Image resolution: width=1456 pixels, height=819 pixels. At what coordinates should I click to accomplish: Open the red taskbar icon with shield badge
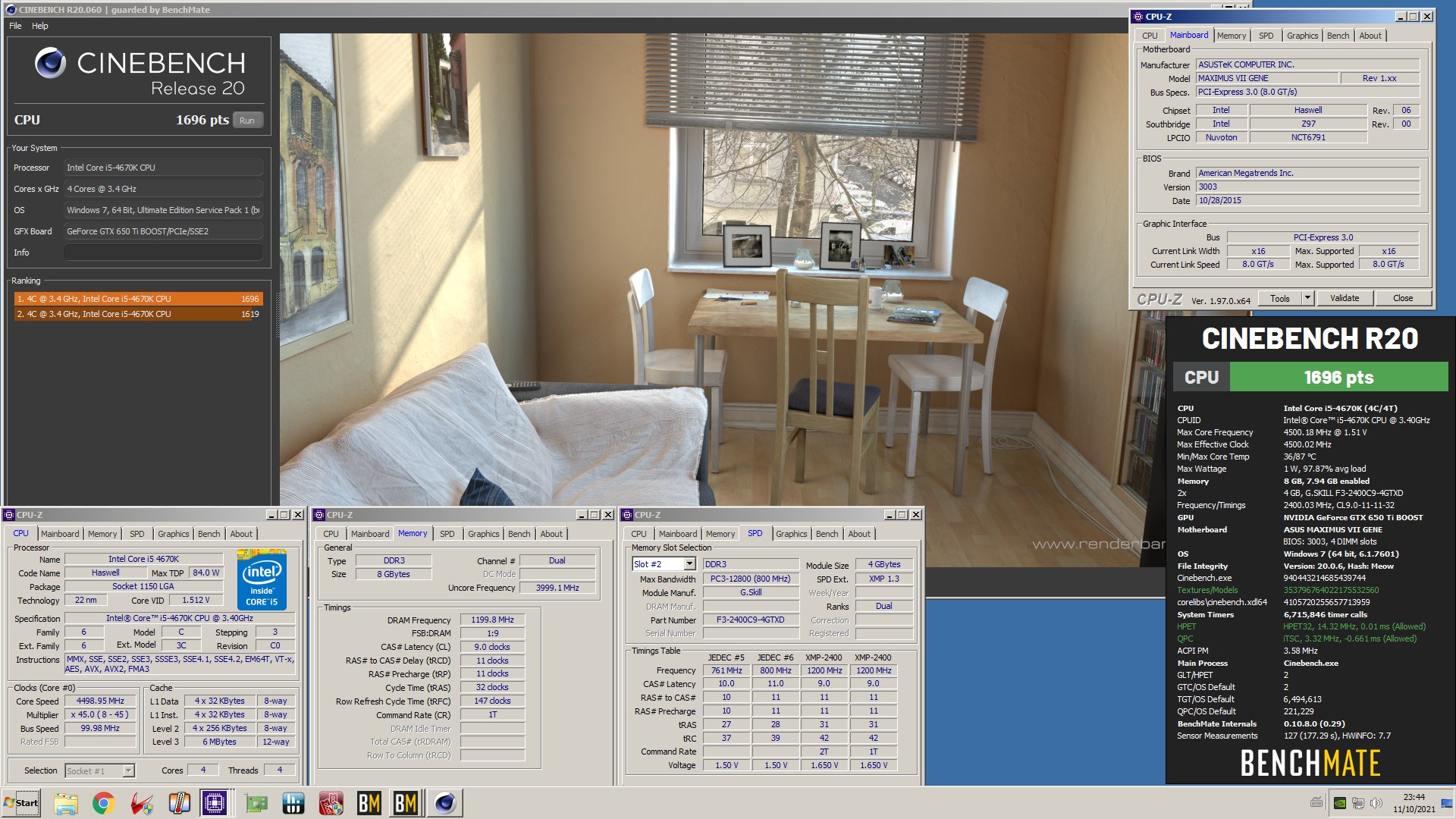tap(331, 803)
